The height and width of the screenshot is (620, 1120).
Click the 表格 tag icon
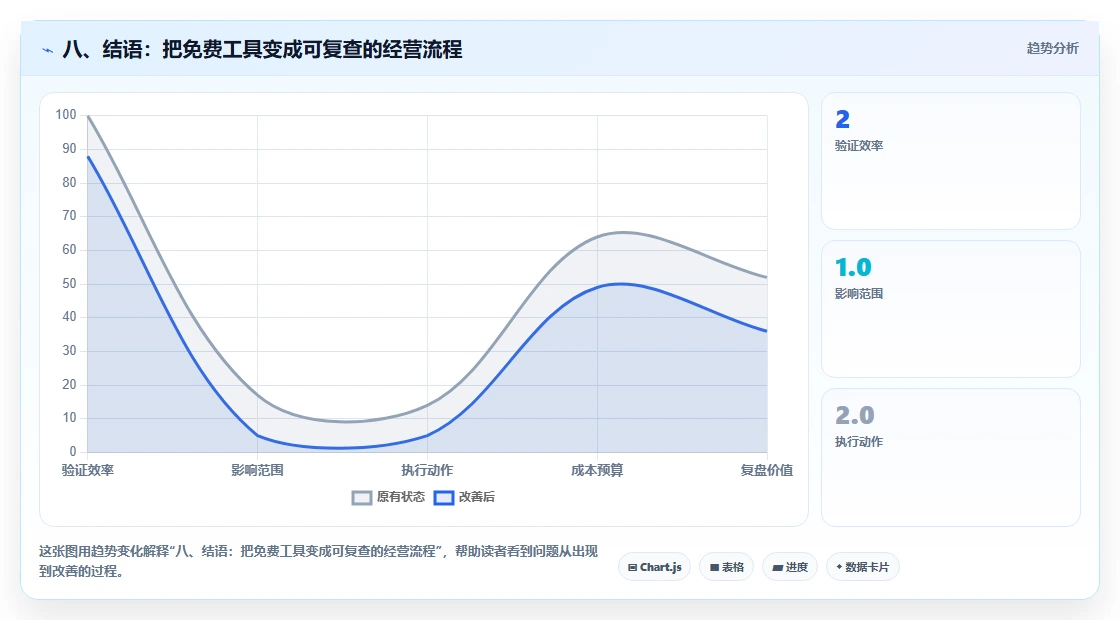click(x=714, y=568)
